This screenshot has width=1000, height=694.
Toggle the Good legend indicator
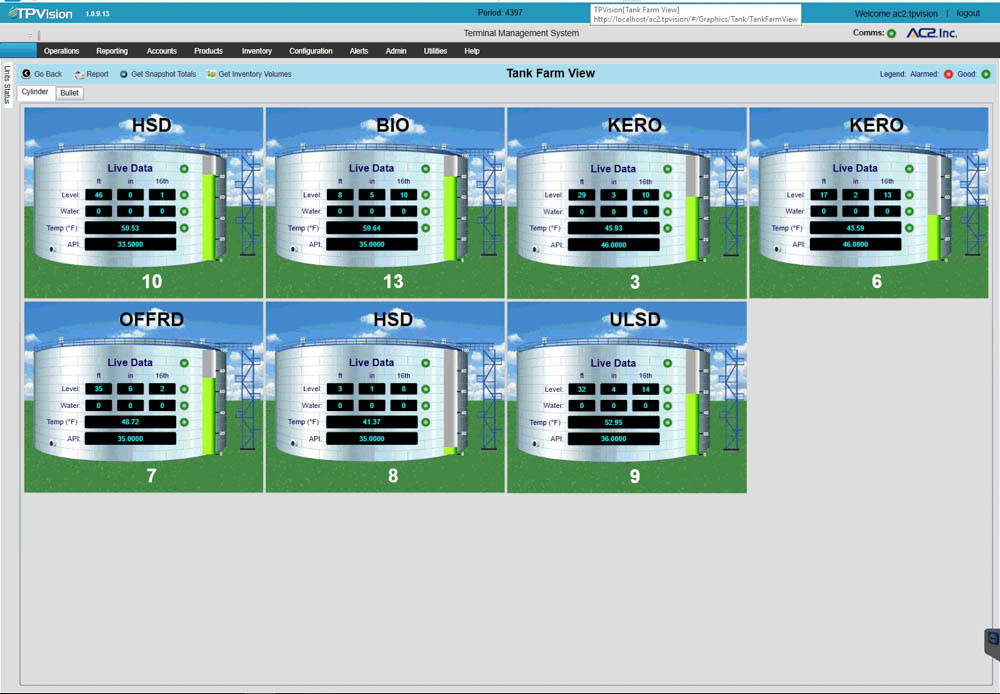tap(987, 73)
